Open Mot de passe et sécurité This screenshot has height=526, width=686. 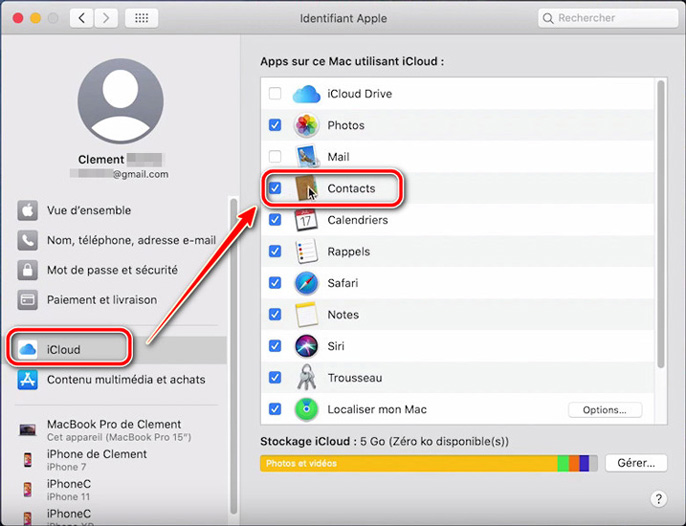coord(112,270)
